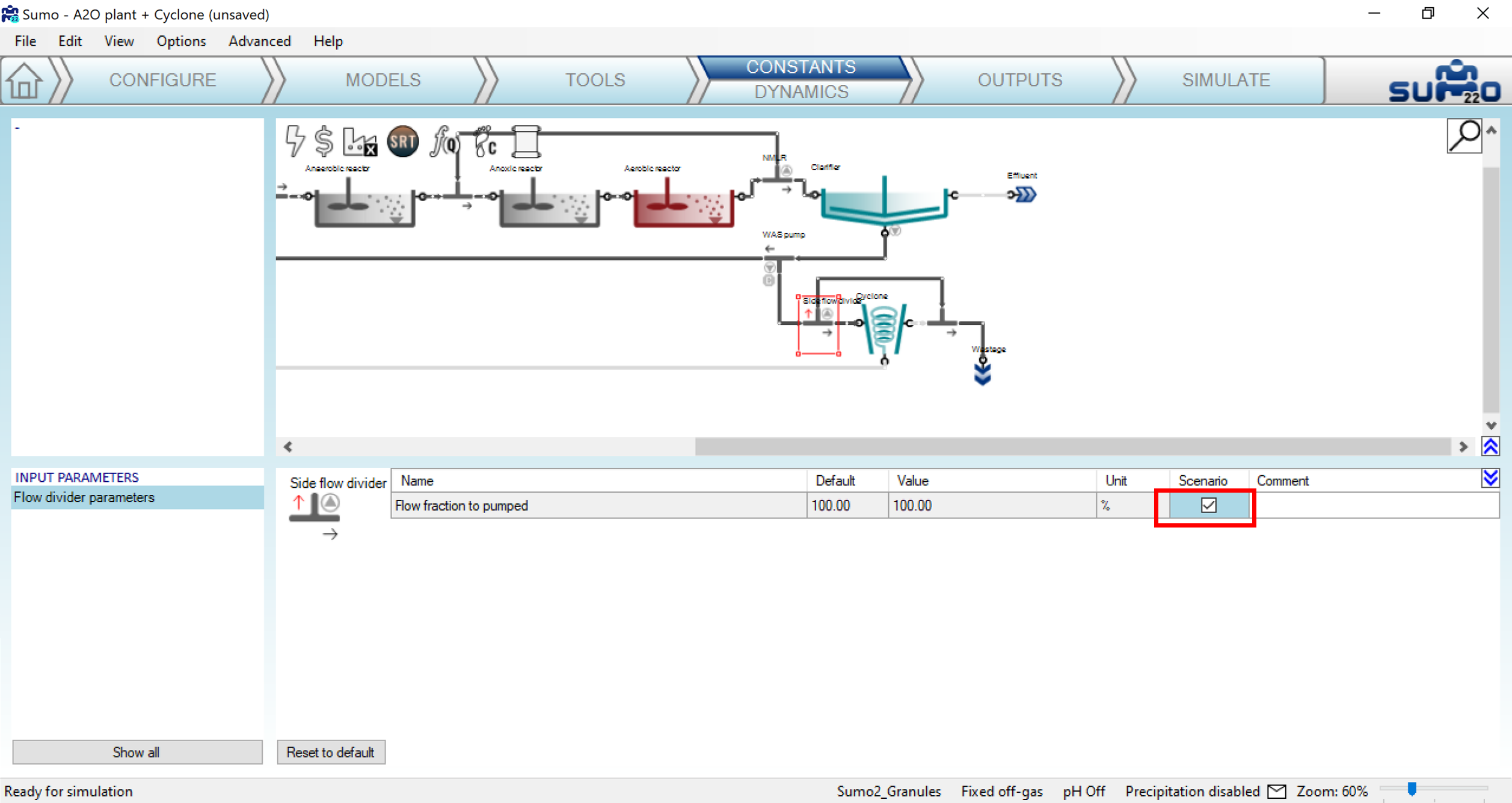Click the vertical flowsheet scrollbar

tap(1490, 289)
